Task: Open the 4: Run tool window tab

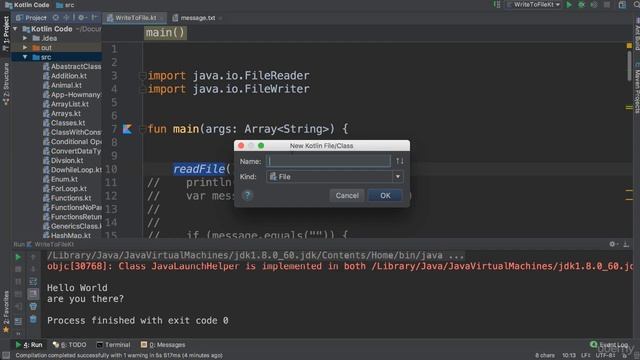Action: (x=29, y=345)
